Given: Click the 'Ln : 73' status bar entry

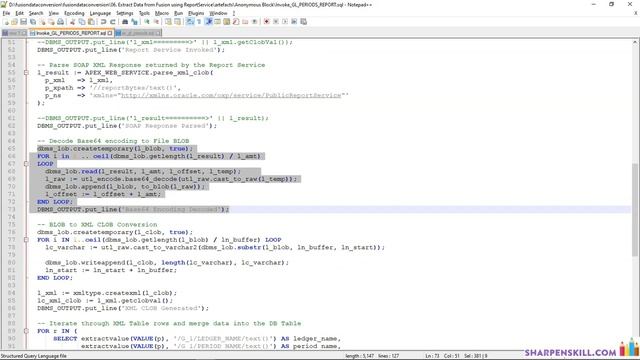Looking at the screenshot, I should click(x=432, y=356).
